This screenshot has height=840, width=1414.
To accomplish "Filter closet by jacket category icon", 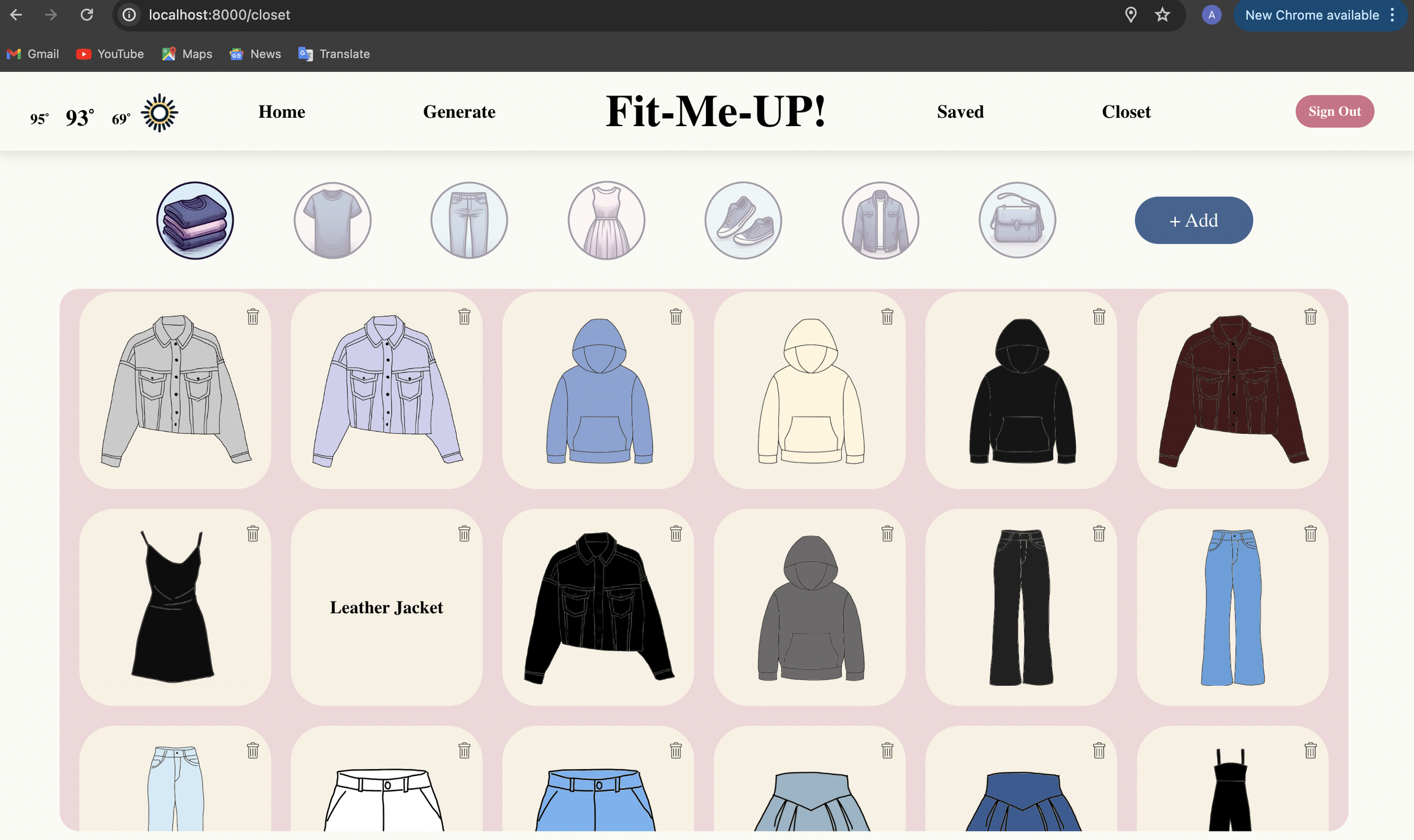I will point(880,220).
